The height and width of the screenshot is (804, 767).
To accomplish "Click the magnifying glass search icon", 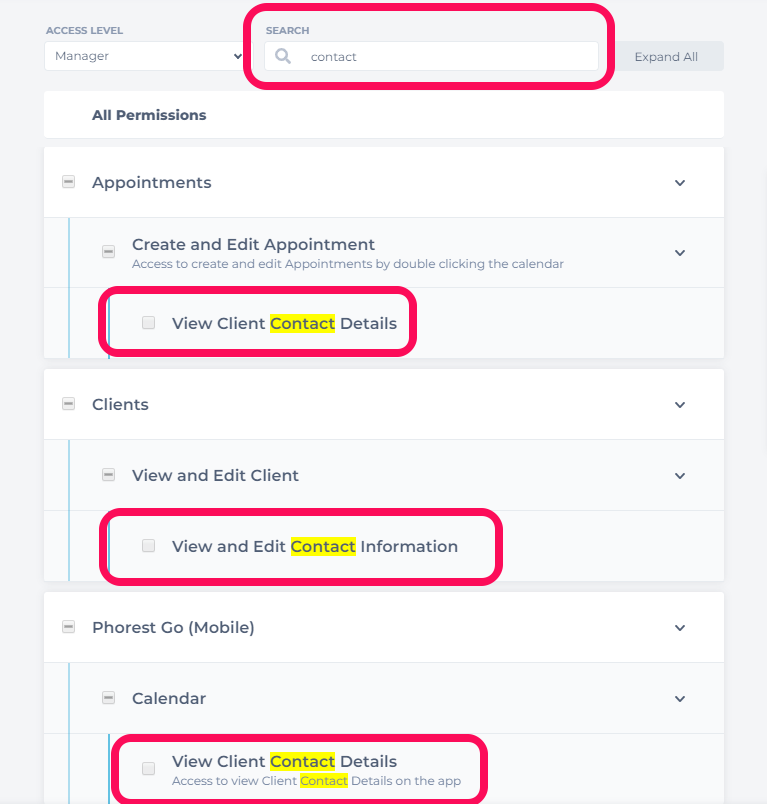I will coord(283,57).
